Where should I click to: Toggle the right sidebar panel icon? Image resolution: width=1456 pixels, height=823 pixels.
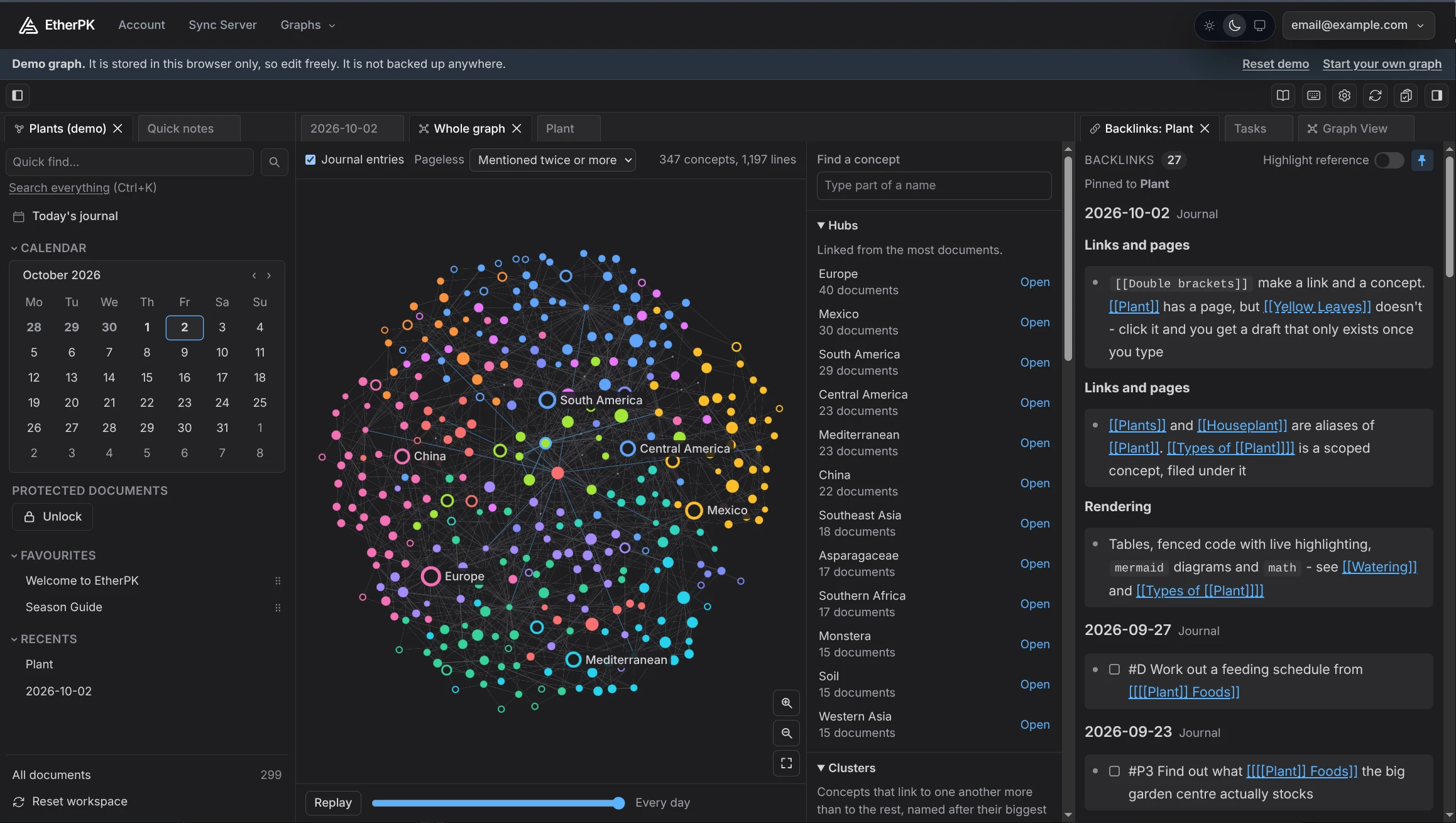(x=1437, y=96)
